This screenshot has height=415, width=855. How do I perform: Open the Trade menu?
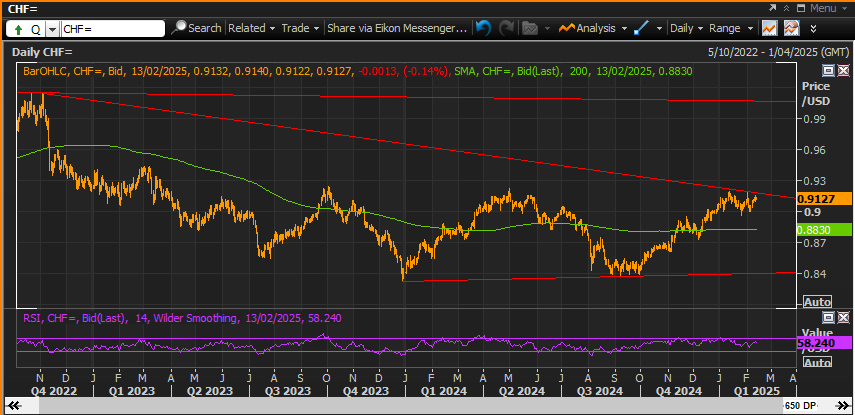[x=300, y=28]
